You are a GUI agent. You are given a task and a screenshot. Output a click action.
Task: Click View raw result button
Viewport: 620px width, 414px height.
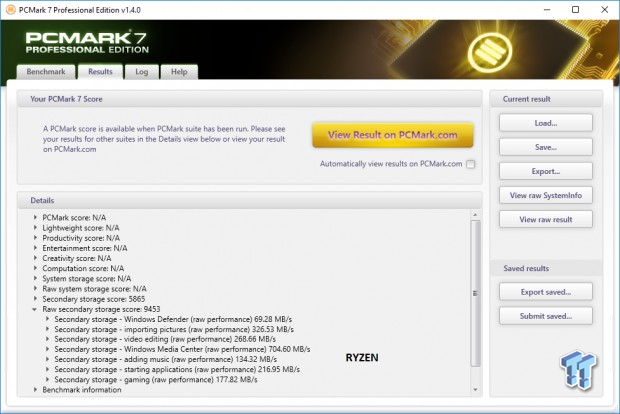point(545,219)
